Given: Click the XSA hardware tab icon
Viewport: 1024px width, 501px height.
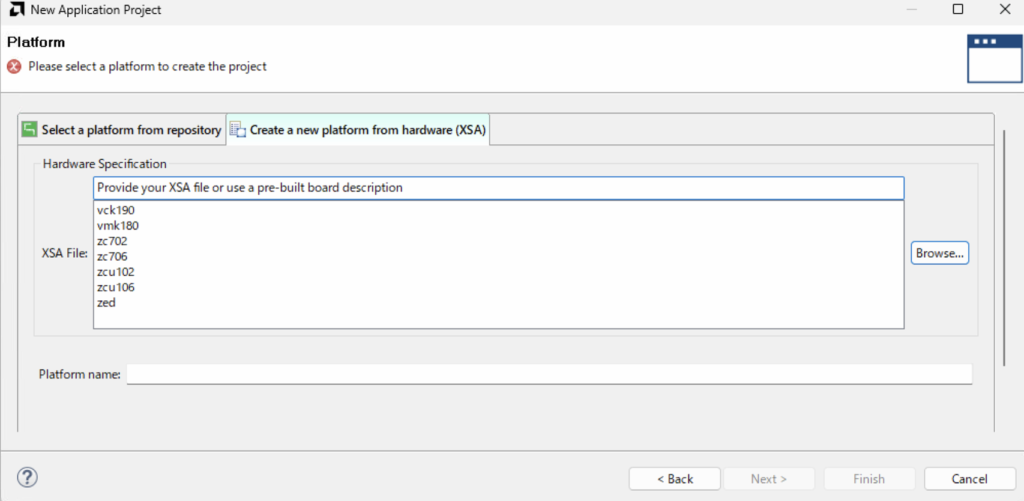Looking at the screenshot, I should [237, 130].
